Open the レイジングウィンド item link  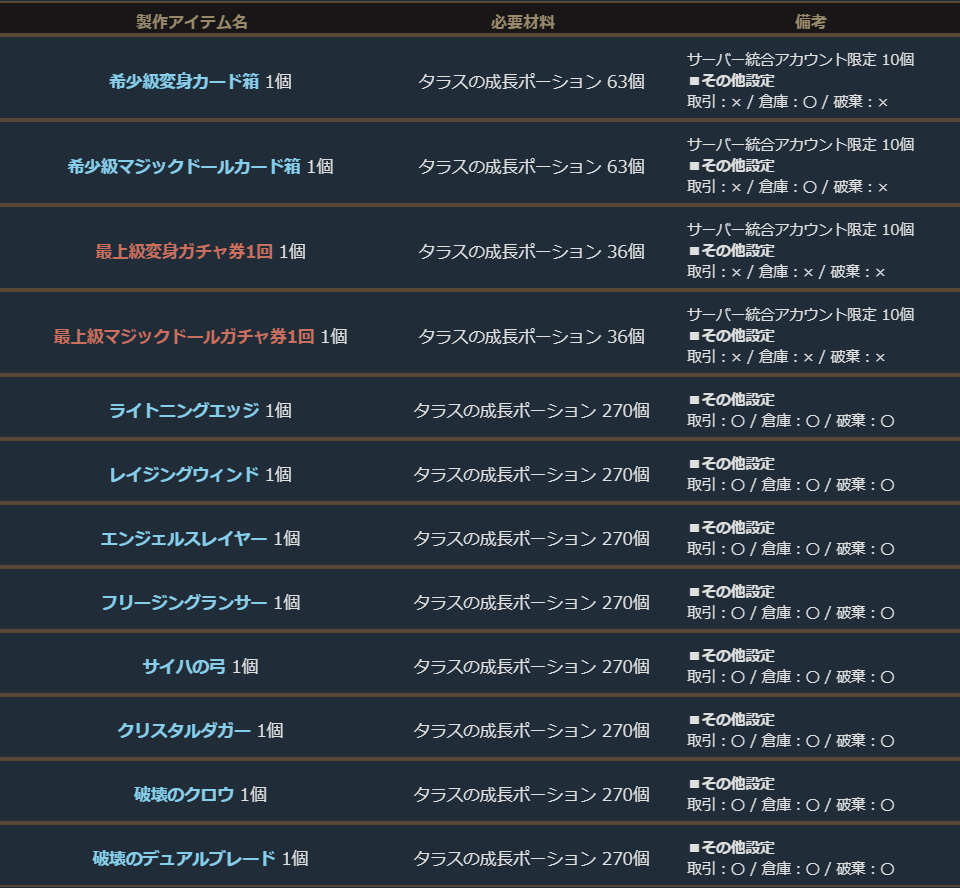(x=184, y=474)
